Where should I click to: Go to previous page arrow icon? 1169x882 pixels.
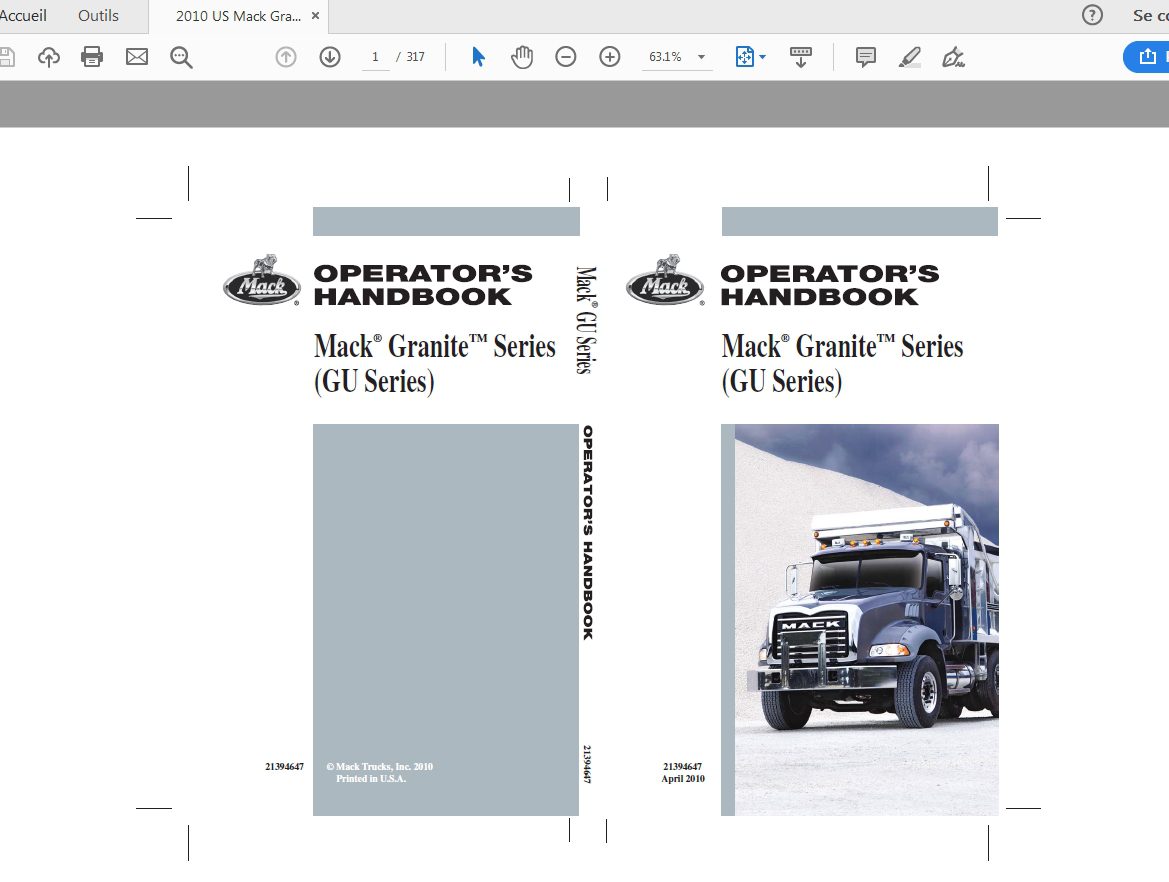(x=286, y=57)
